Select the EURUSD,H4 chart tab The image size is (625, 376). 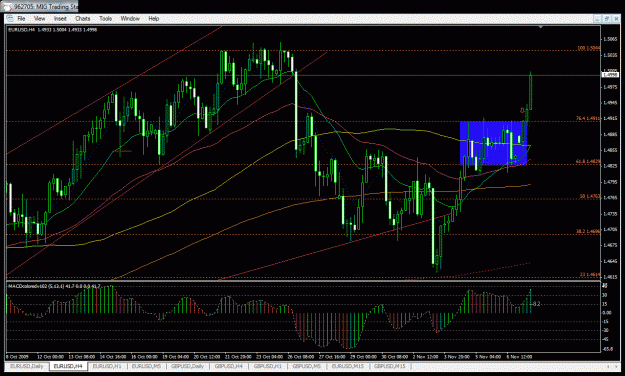click(68, 366)
